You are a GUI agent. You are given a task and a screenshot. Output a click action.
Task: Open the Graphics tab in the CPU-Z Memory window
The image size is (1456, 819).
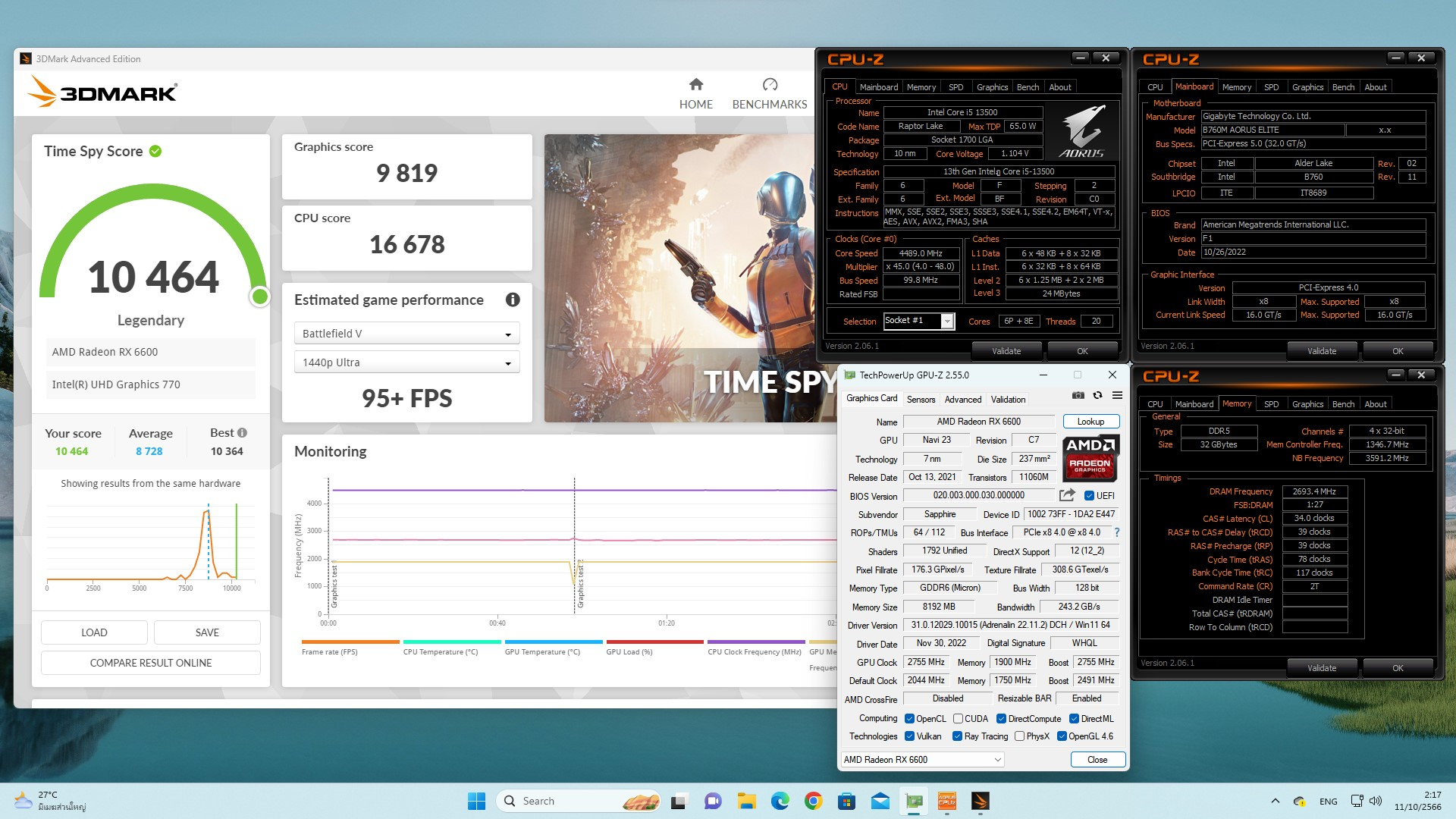point(1307,404)
